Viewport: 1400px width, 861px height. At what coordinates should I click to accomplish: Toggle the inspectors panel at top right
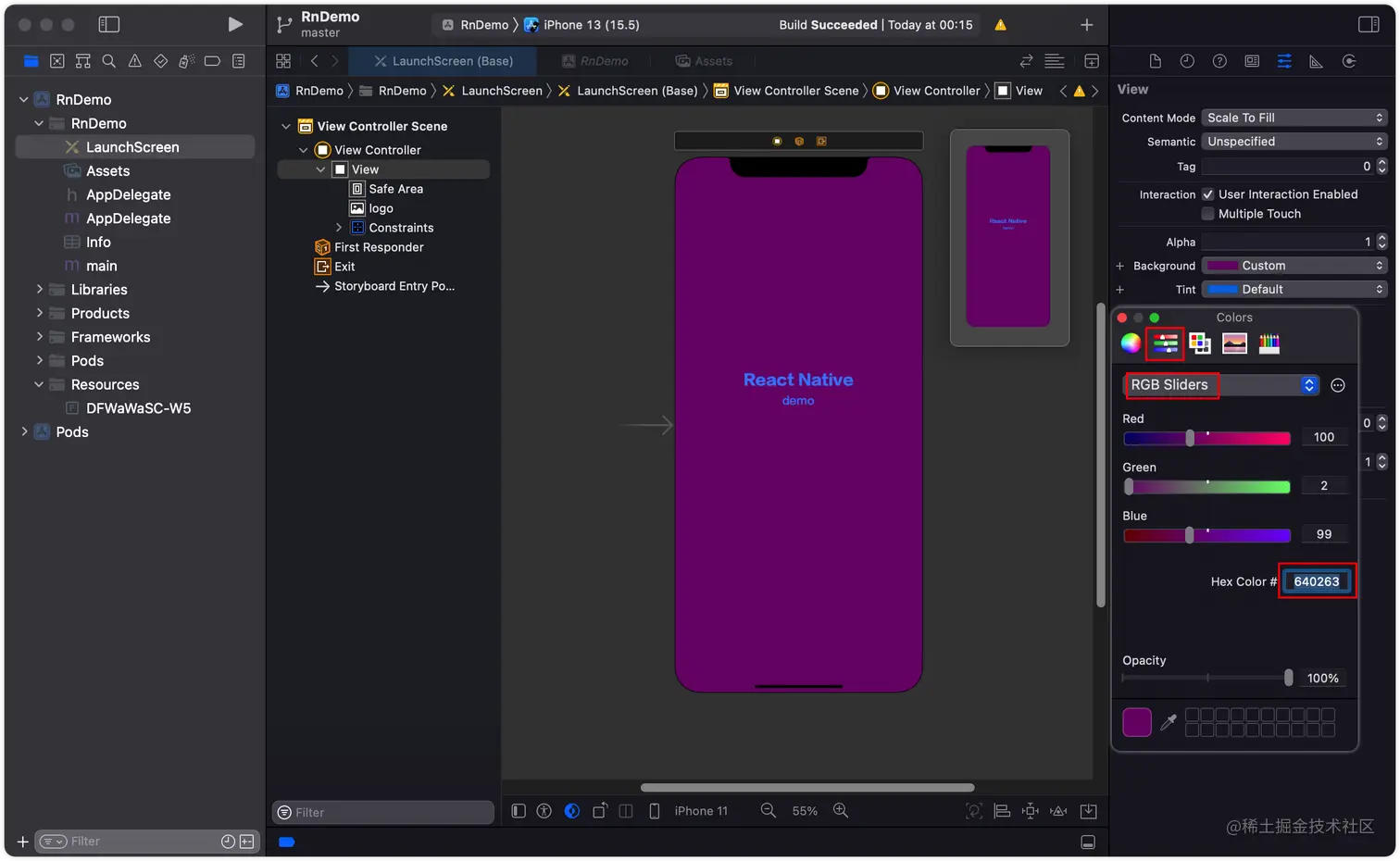click(x=1369, y=24)
